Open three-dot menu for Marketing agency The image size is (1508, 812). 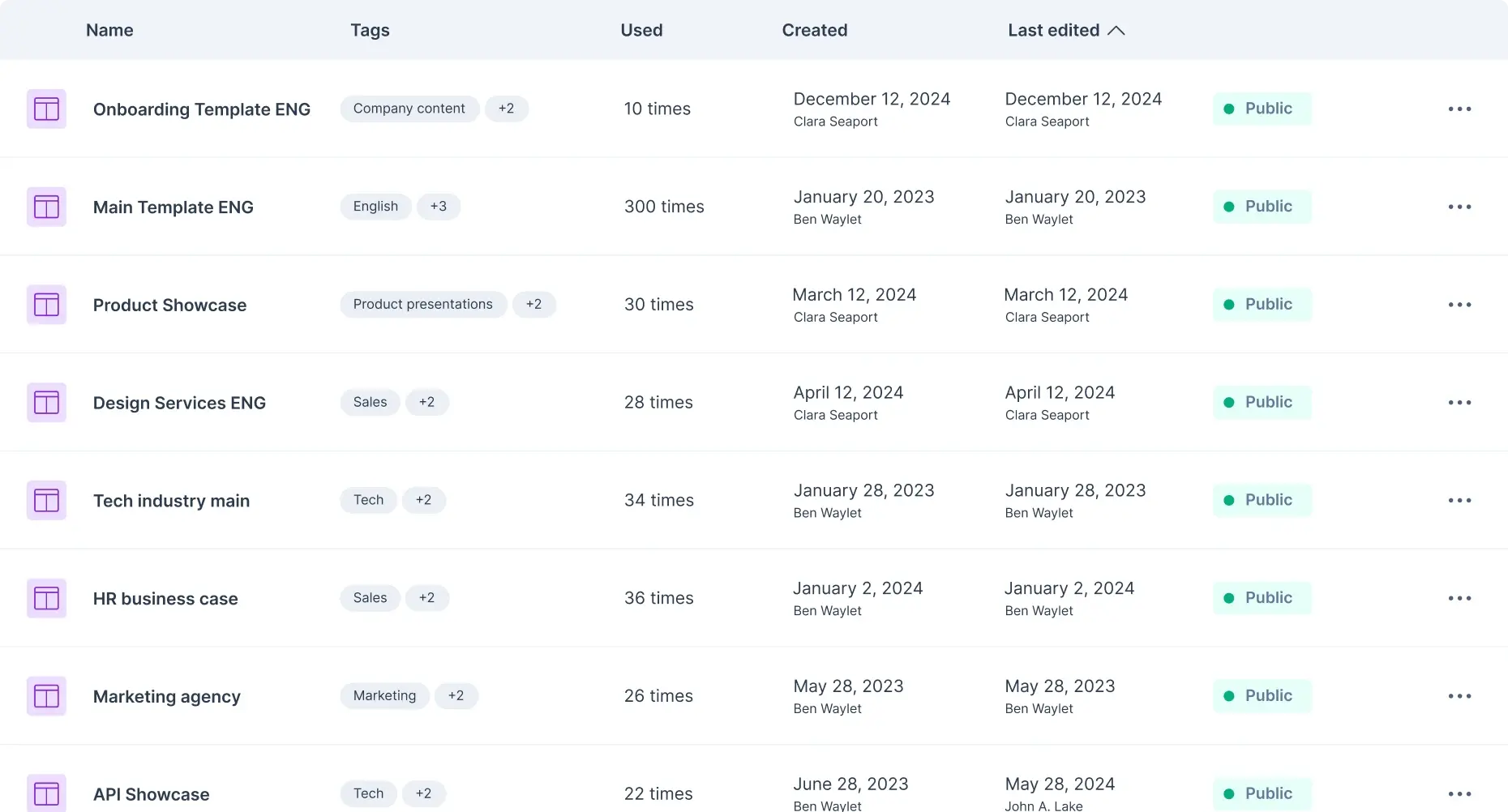[1459, 696]
